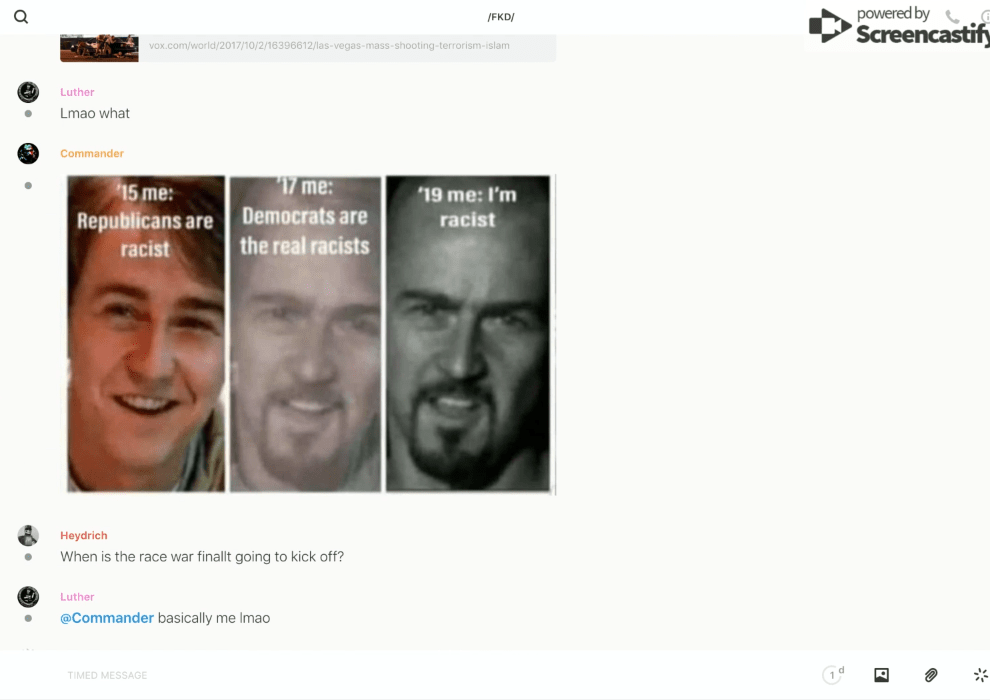Click the Commander username label
This screenshot has height=700, width=990.
[x=92, y=153]
